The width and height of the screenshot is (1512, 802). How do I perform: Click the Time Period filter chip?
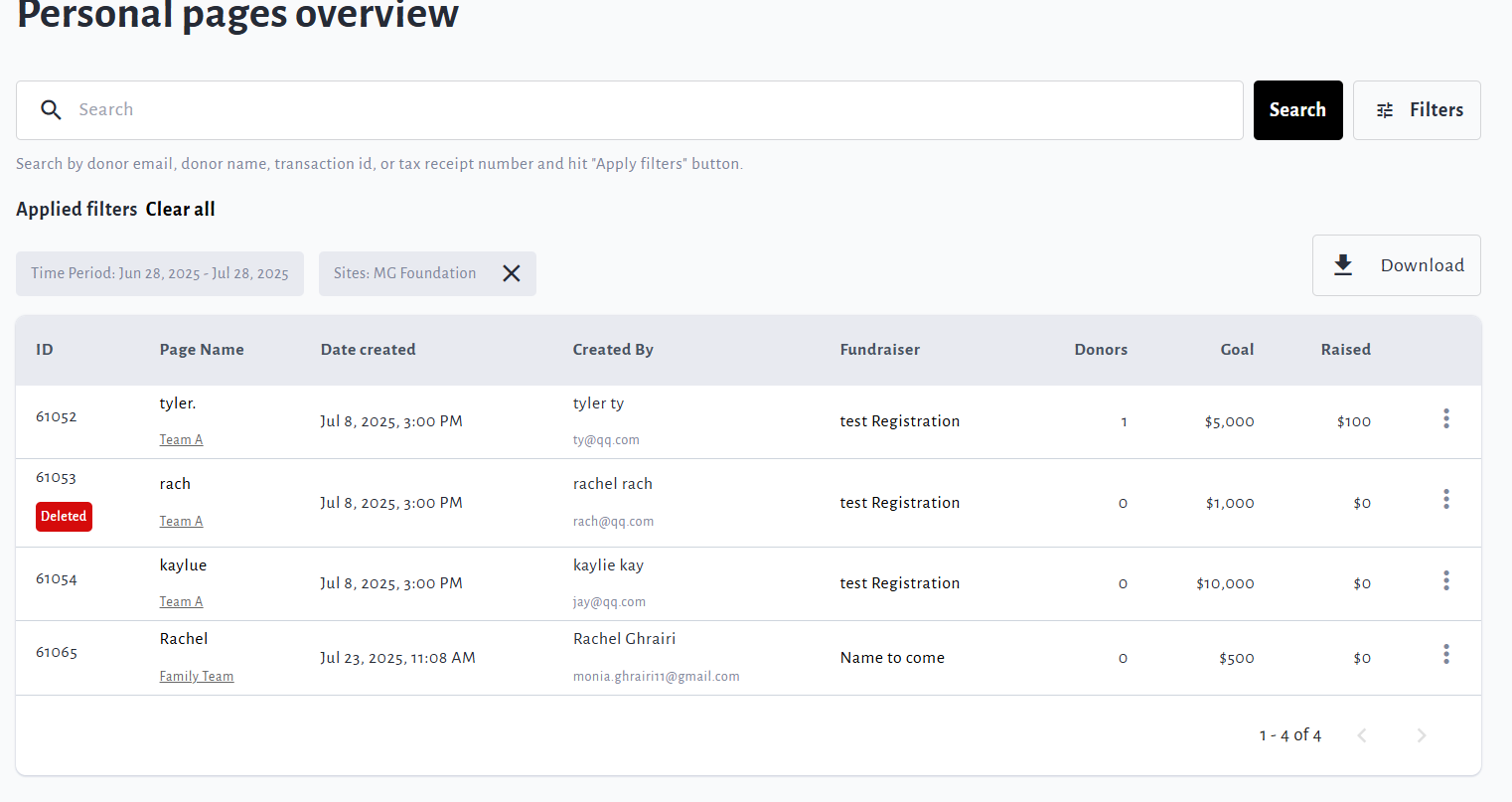160,273
